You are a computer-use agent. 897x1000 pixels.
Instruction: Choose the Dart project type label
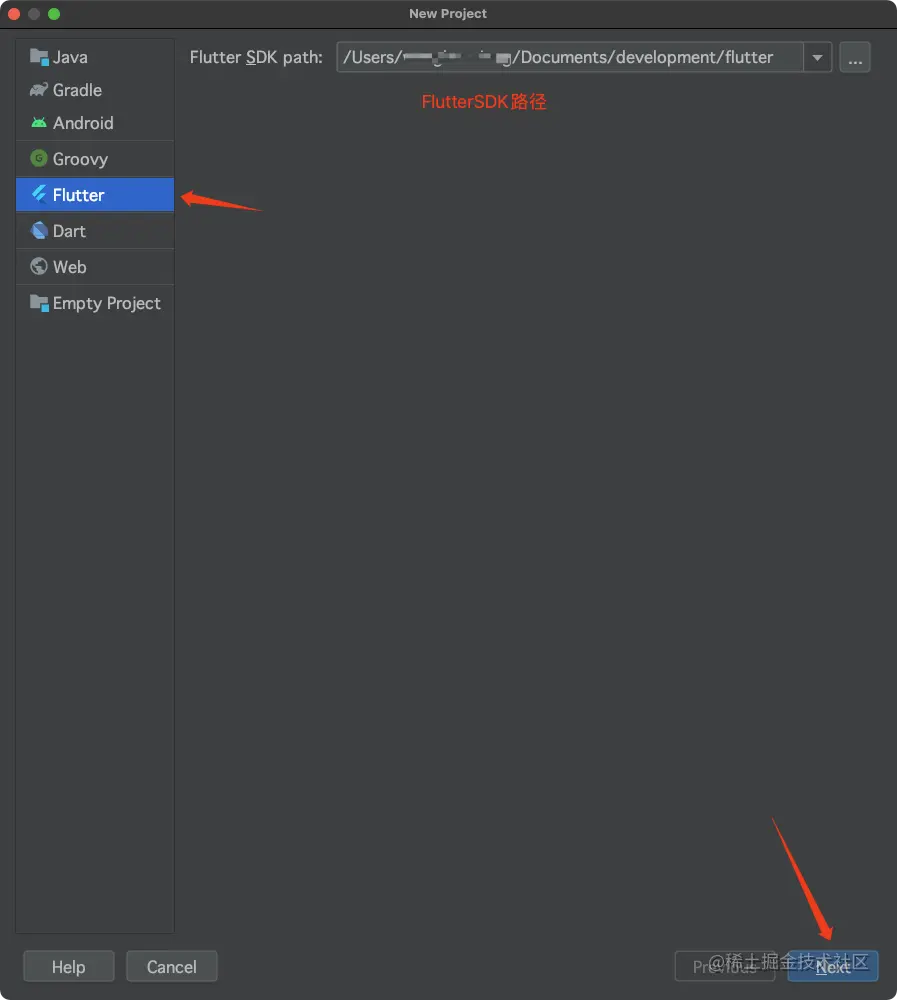click(69, 231)
